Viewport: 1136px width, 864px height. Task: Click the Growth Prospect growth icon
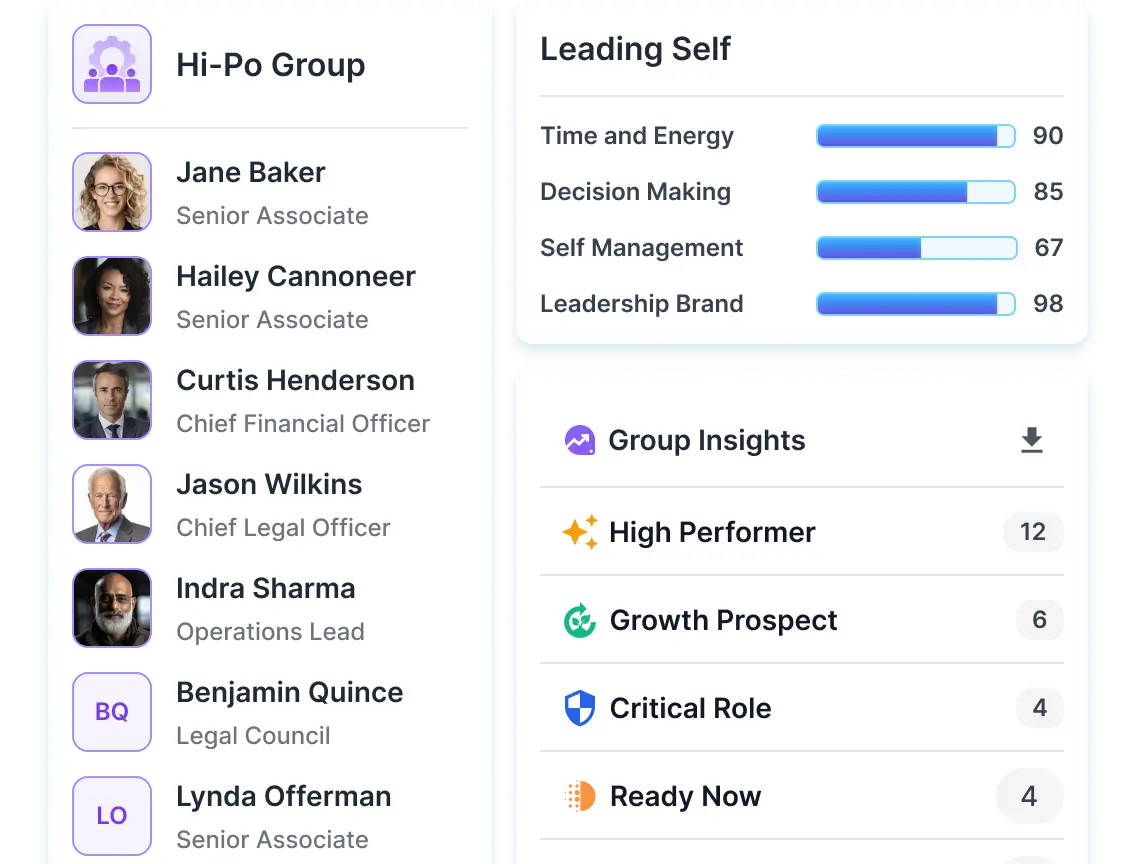pos(581,620)
